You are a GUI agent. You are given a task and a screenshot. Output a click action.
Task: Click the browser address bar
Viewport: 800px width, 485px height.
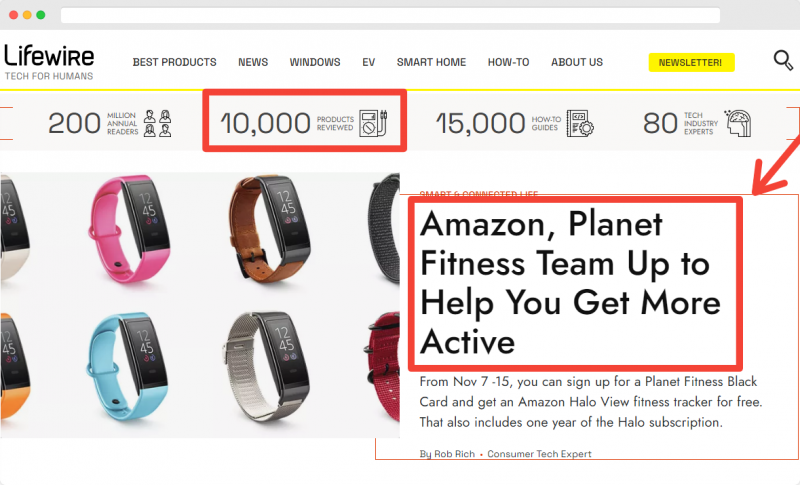tap(390, 15)
